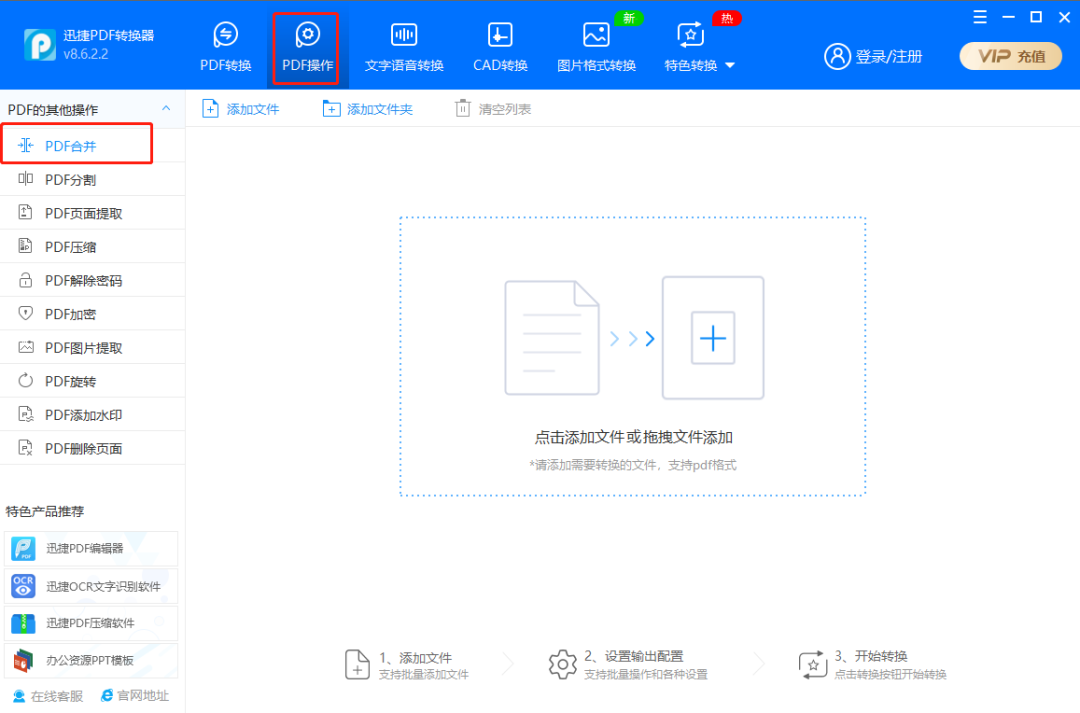Select PDF添加水印 label in sidebar

click(x=83, y=415)
